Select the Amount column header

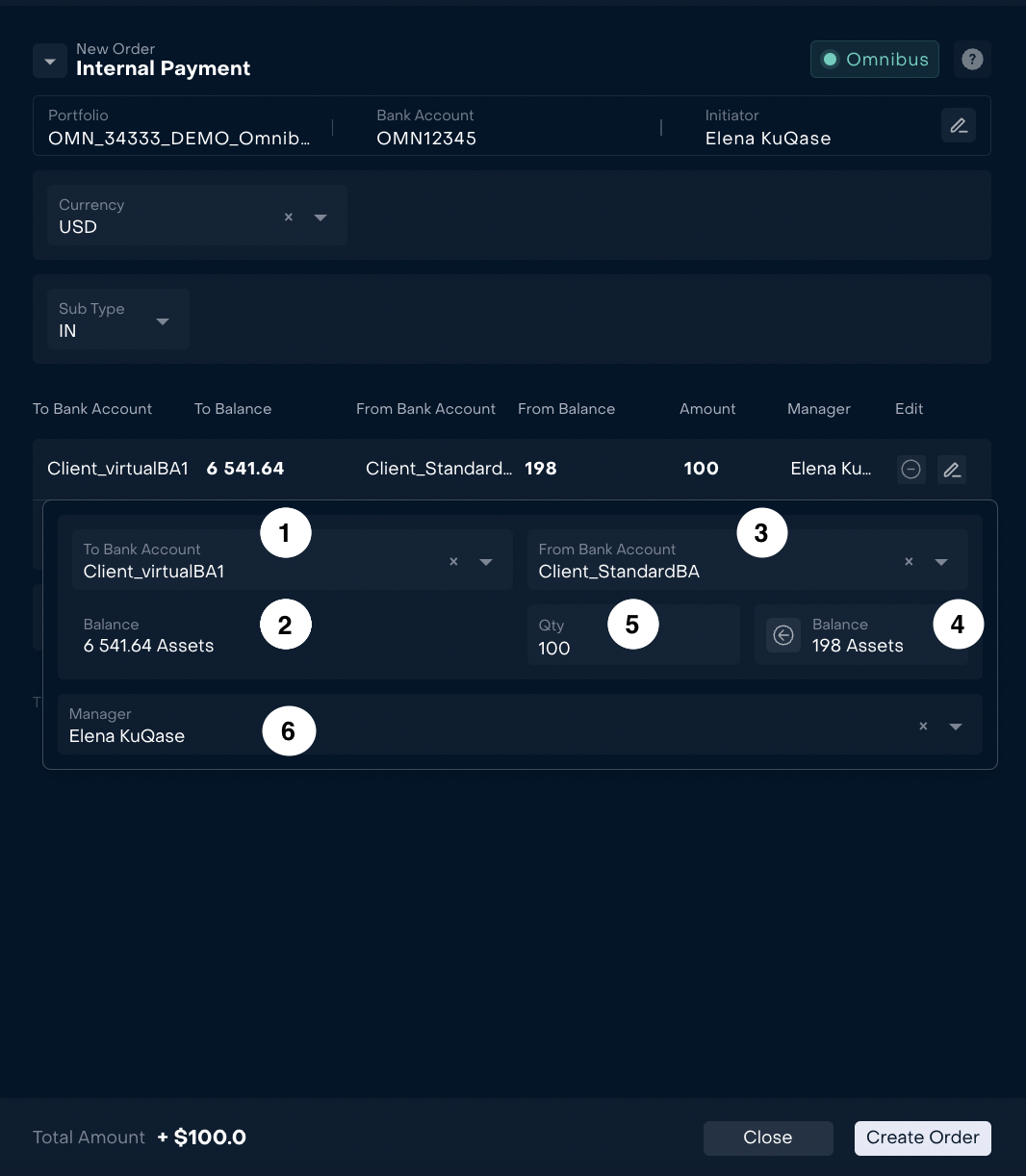(x=707, y=409)
